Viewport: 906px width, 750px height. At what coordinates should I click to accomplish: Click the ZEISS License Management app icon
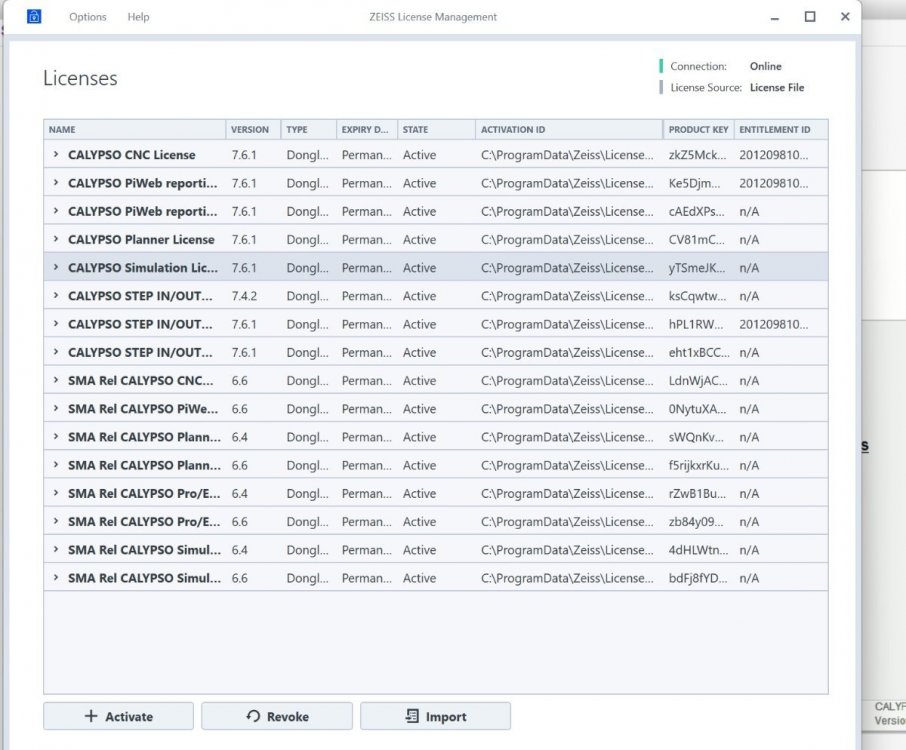click(x=34, y=17)
